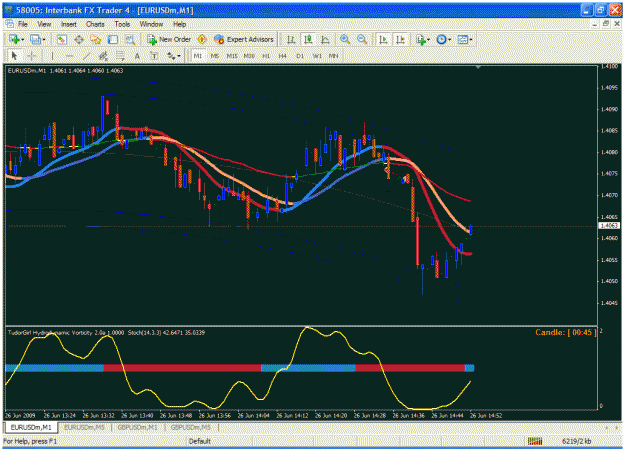The width and height of the screenshot is (625, 449).
Task: Open the View menu
Action: click(44, 24)
